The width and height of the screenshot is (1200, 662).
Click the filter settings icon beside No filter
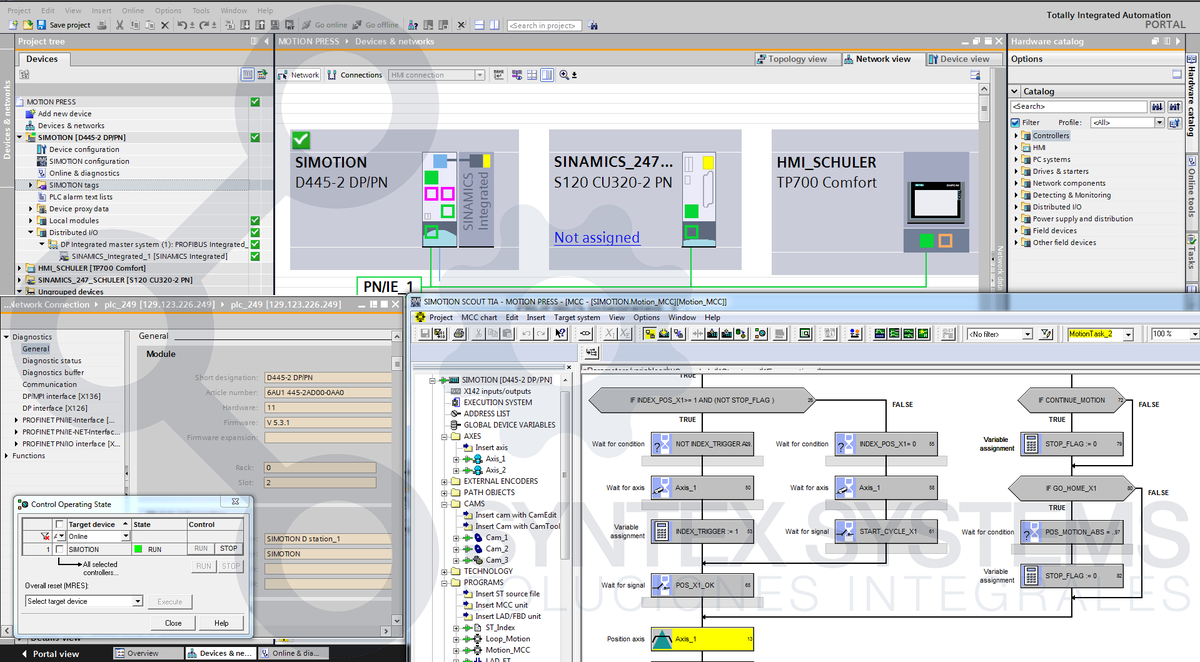(x=1048, y=333)
